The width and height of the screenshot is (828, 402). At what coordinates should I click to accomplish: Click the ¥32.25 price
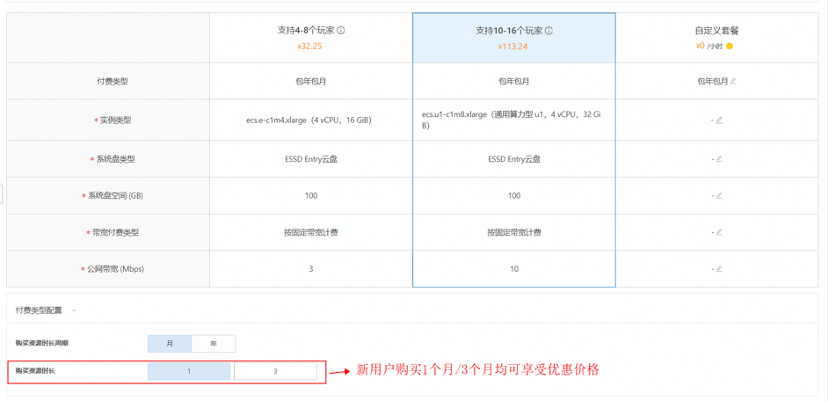tap(310, 46)
